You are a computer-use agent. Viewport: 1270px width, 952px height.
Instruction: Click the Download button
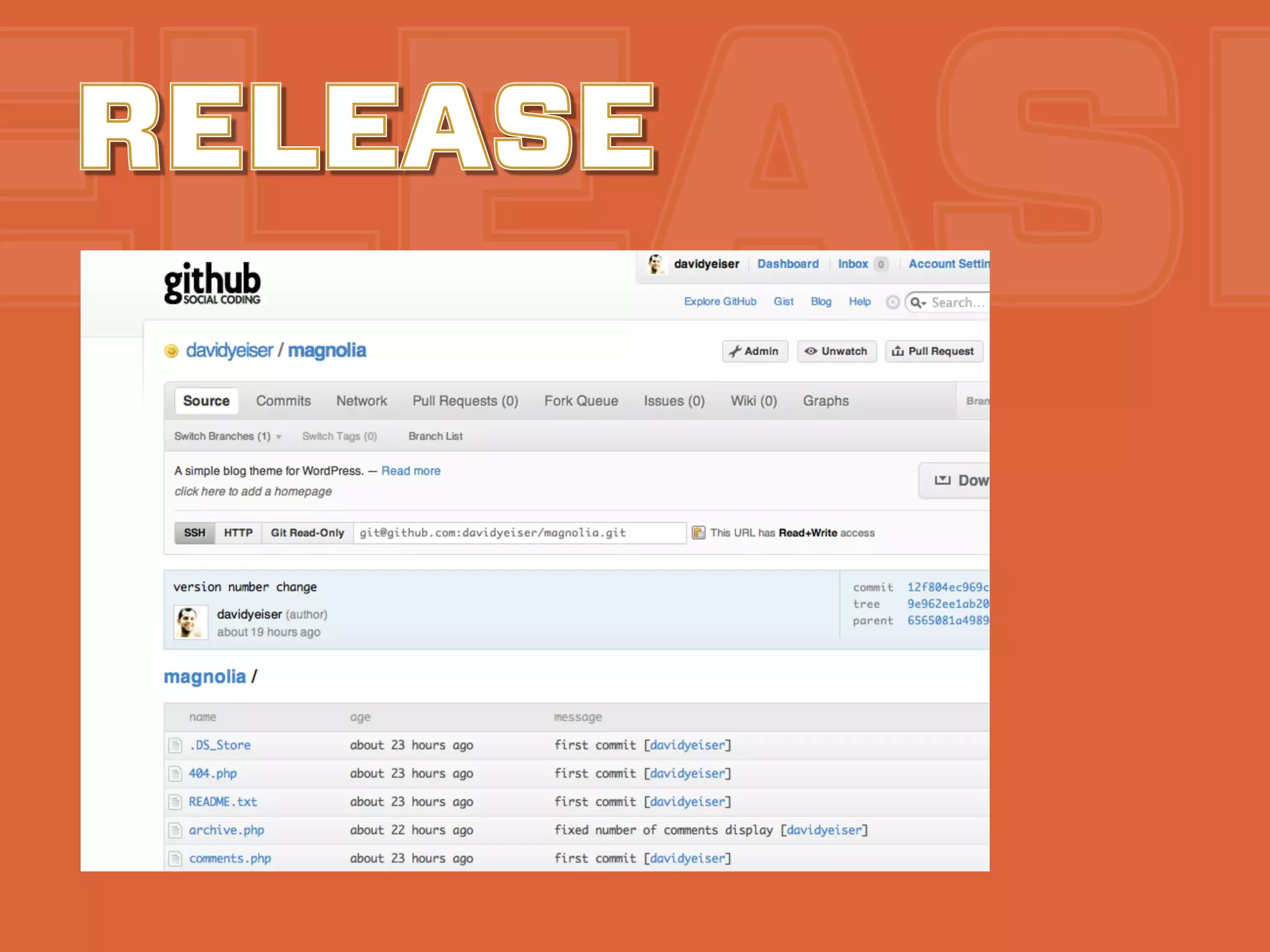pos(954,480)
